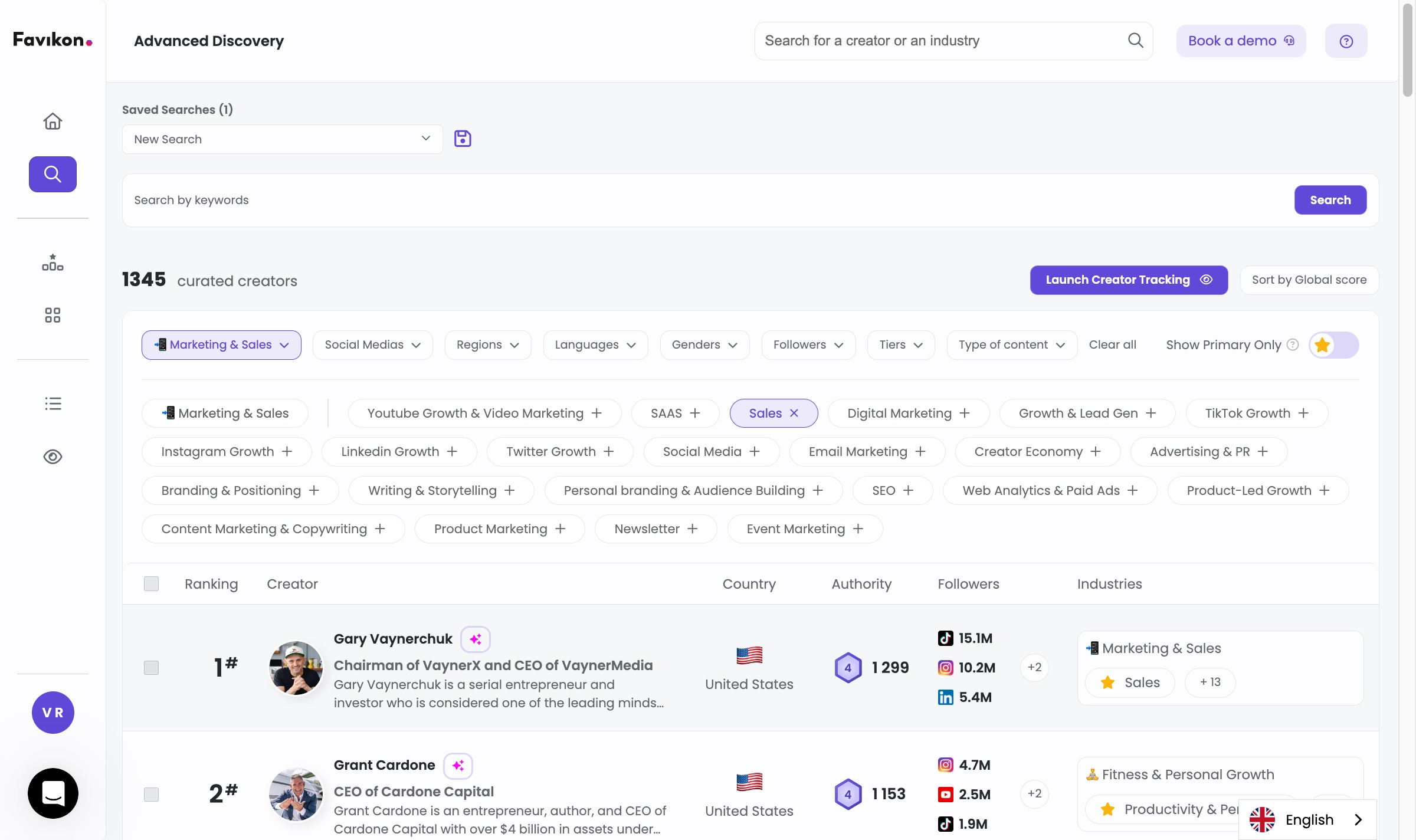Image resolution: width=1416 pixels, height=840 pixels.
Task: Open the Regions filter dropdown
Action: tap(487, 345)
